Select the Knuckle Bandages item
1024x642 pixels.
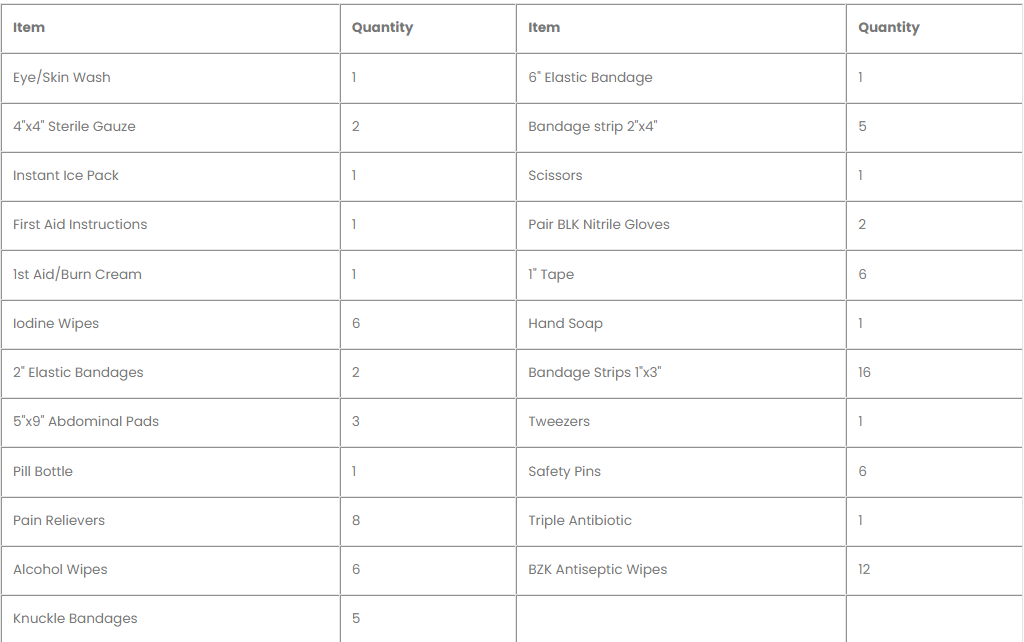point(75,618)
